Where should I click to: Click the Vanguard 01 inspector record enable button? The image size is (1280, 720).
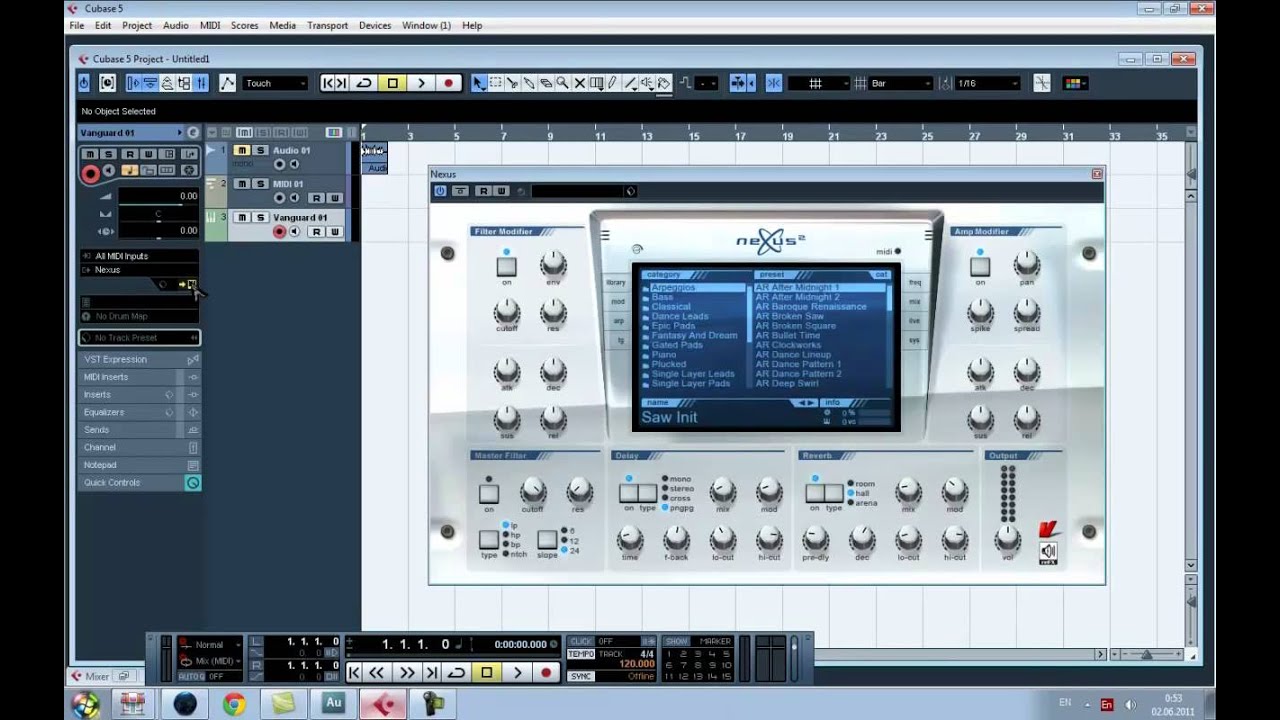pos(90,174)
